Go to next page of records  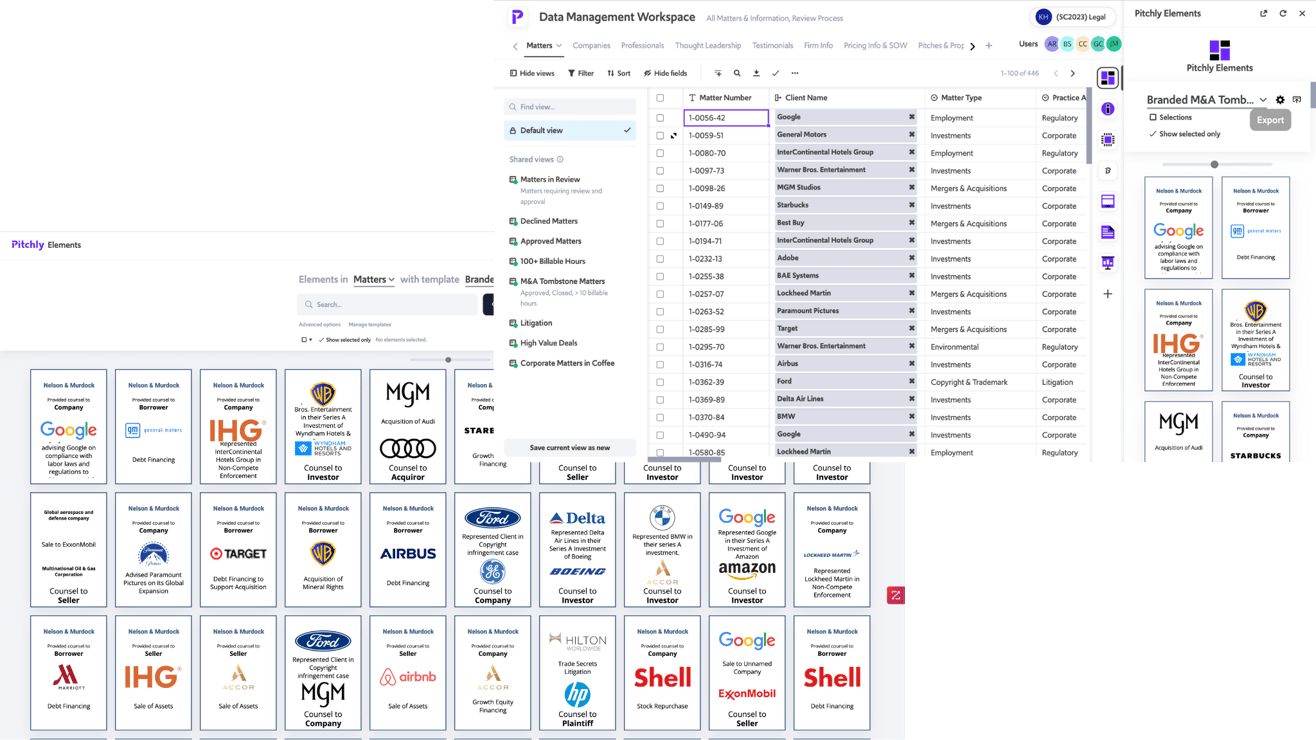1073,73
